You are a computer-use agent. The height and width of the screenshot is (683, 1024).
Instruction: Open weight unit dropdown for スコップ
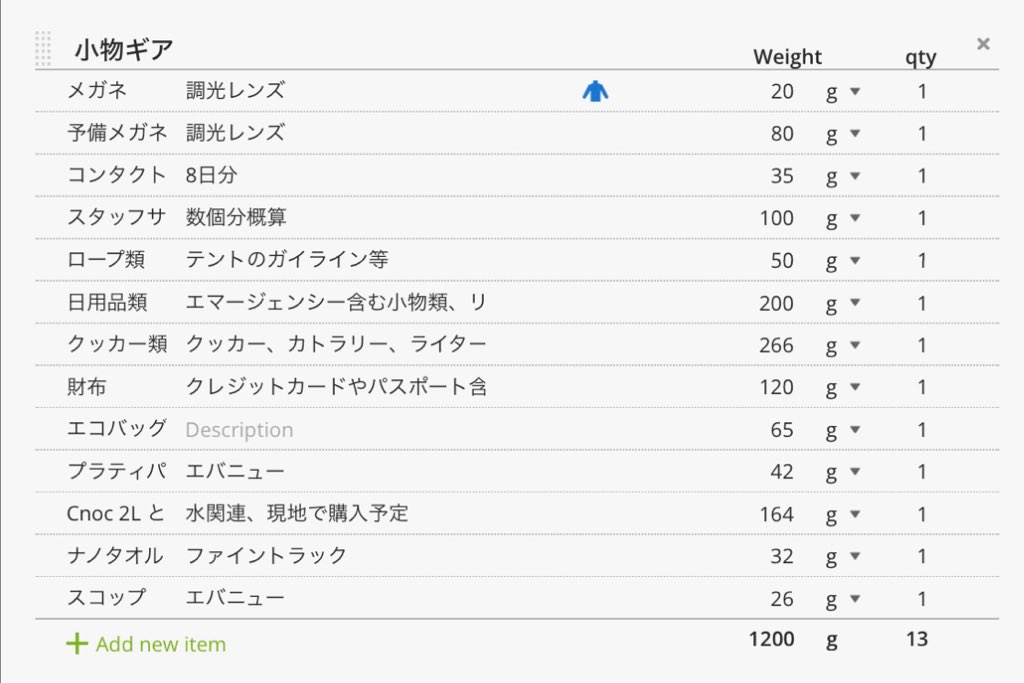point(843,599)
